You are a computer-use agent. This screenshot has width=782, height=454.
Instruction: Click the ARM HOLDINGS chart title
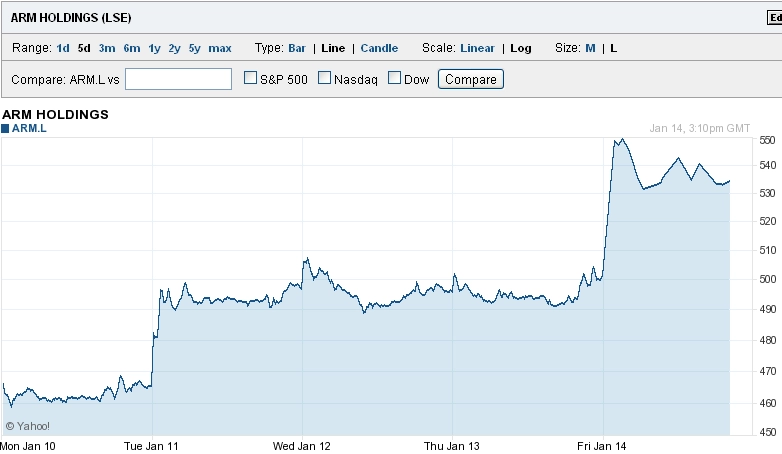click(55, 114)
